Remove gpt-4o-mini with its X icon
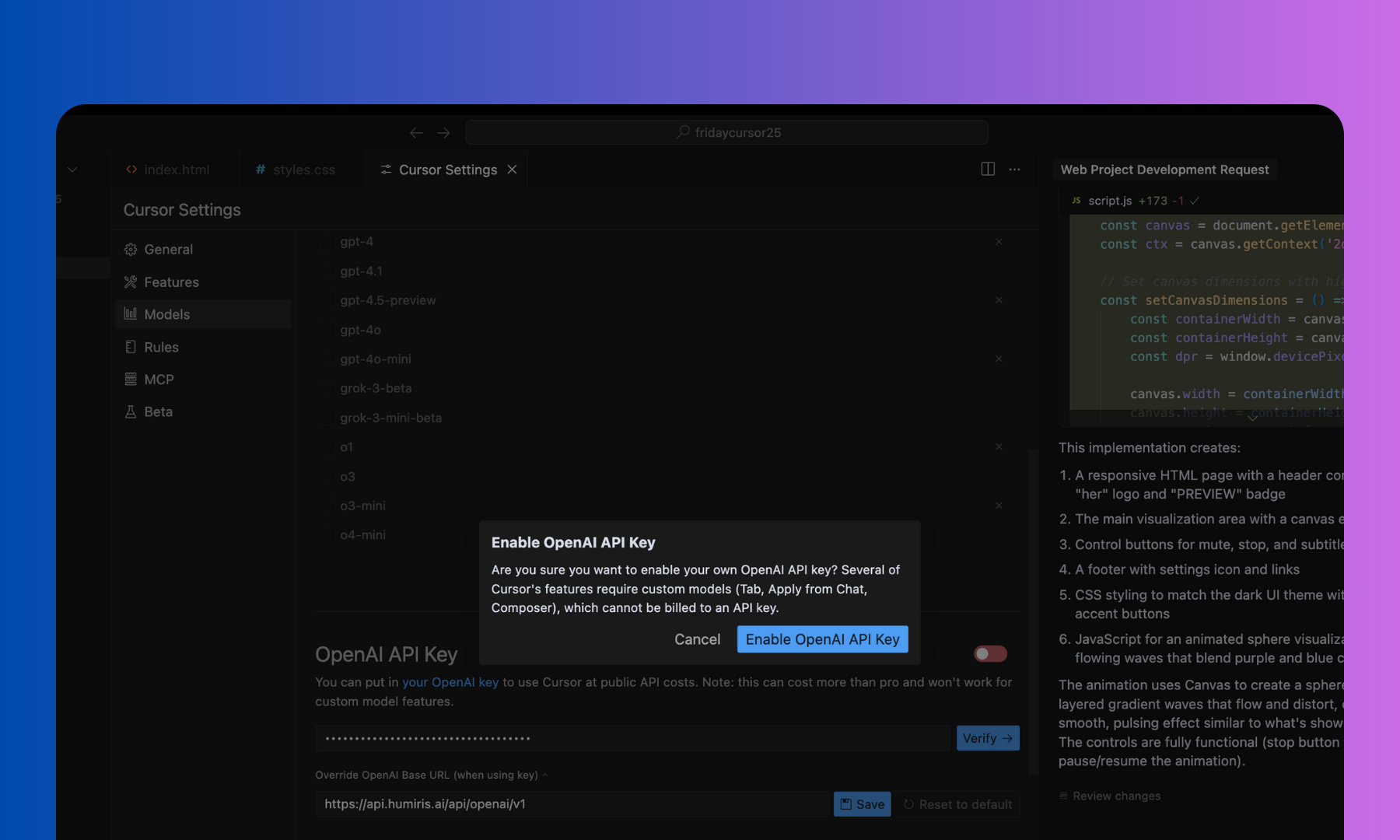The width and height of the screenshot is (1400, 840). coord(999,359)
